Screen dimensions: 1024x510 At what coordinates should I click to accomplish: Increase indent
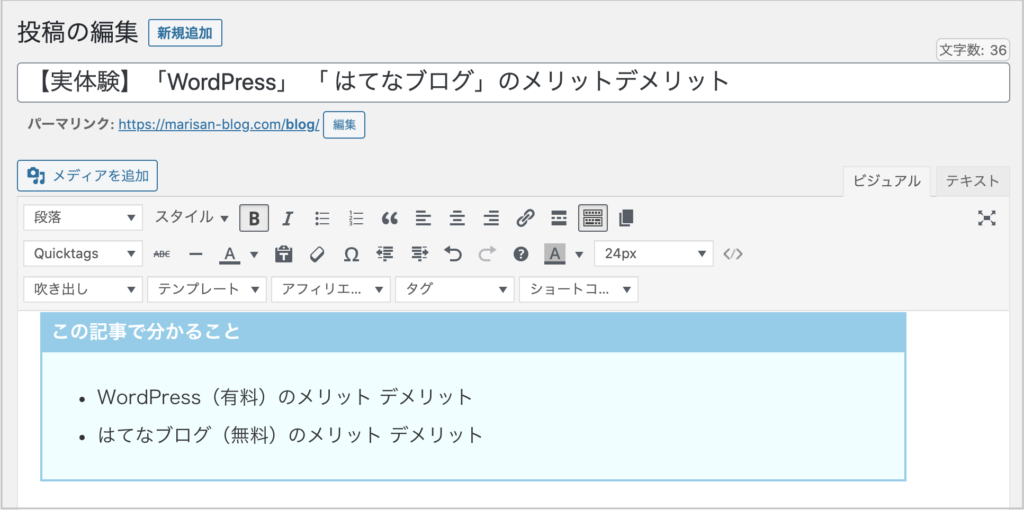pyautogui.click(x=419, y=254)
